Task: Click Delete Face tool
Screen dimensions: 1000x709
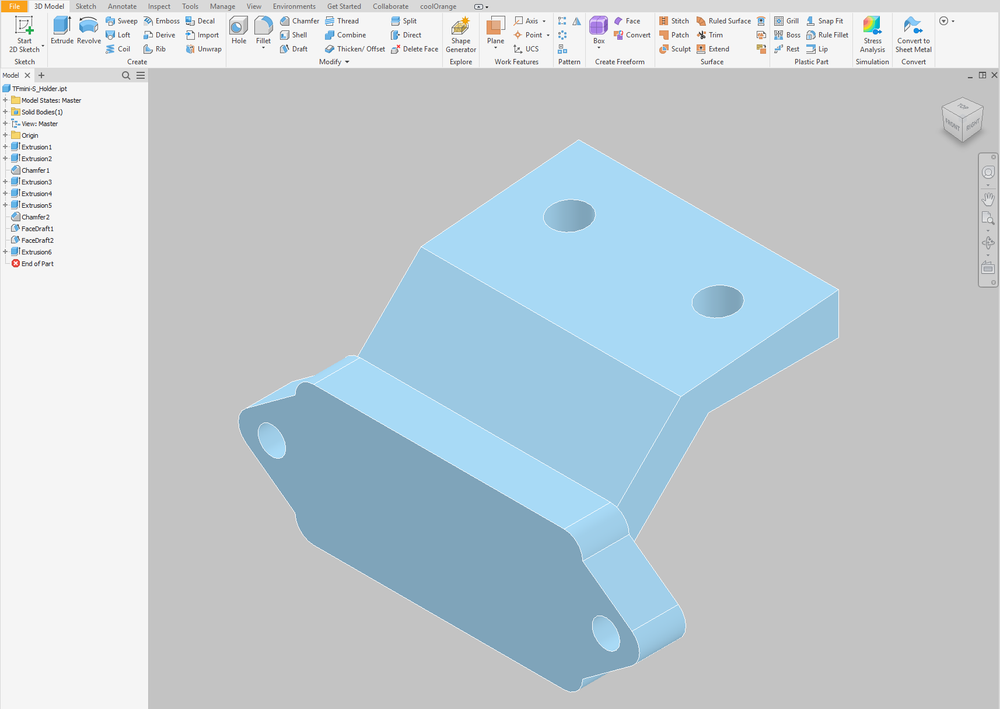Action: pos(414,49)
